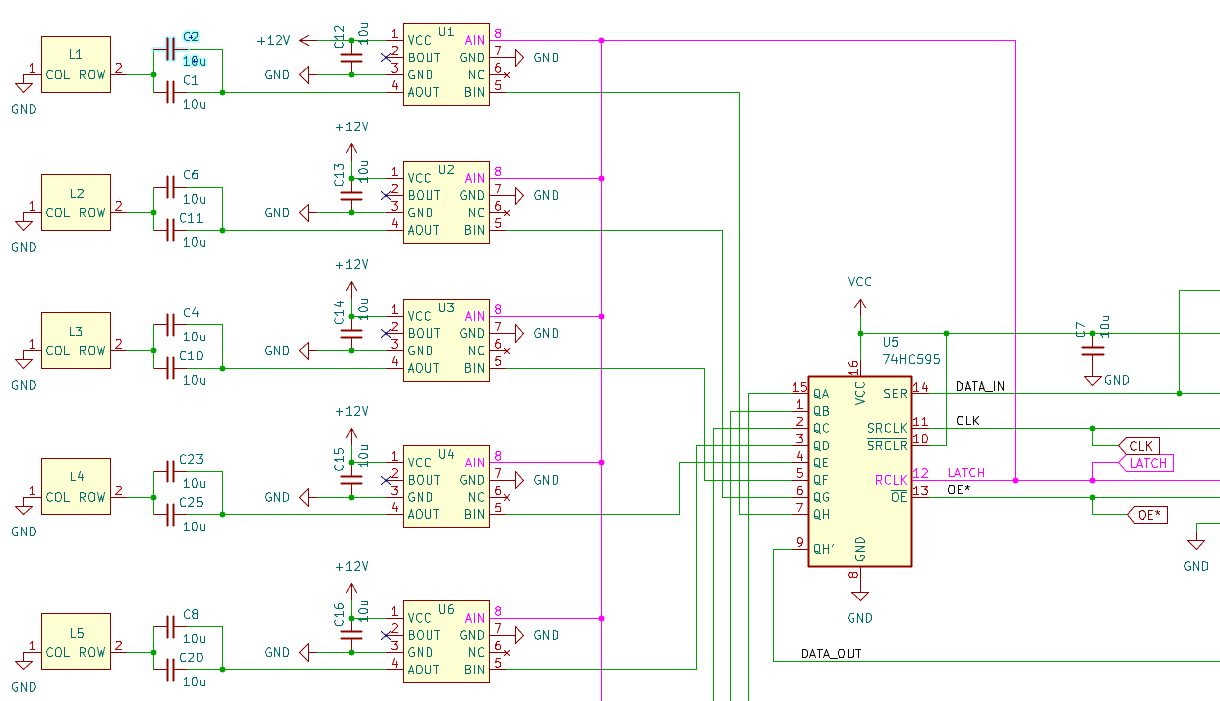Select capacitor C4 symbol

[170, 323]
